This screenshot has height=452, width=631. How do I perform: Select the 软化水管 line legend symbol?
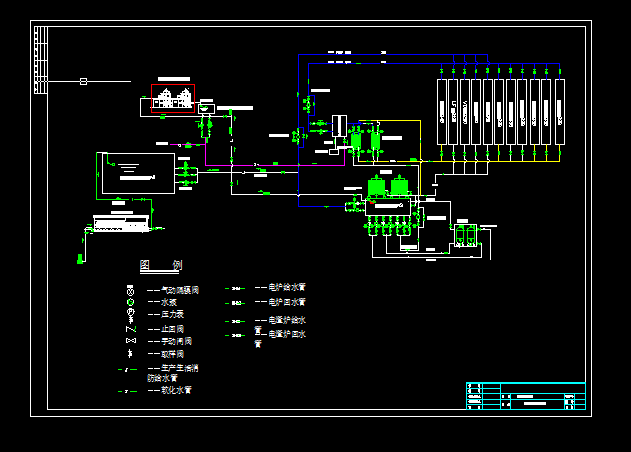click(127, 391)
